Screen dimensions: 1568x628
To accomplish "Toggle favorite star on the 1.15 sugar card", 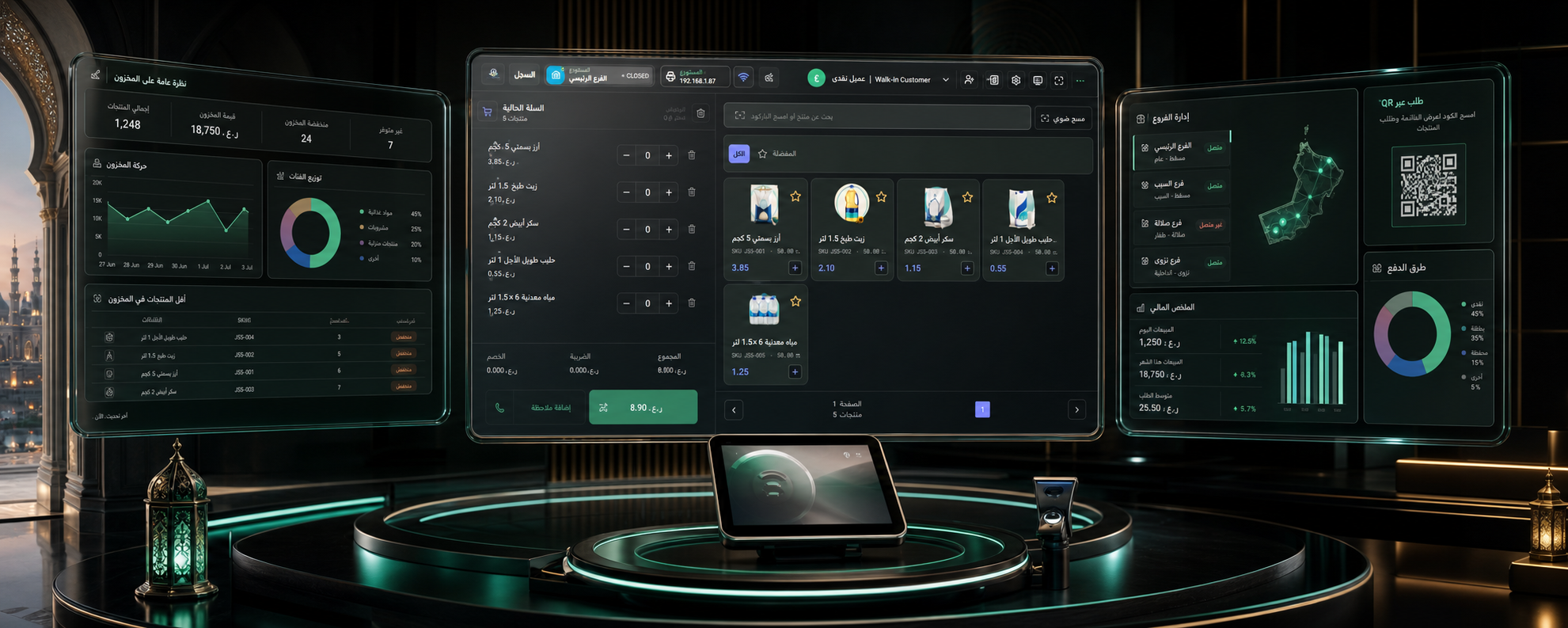I will pyautogui.click(x=967, y=197).
